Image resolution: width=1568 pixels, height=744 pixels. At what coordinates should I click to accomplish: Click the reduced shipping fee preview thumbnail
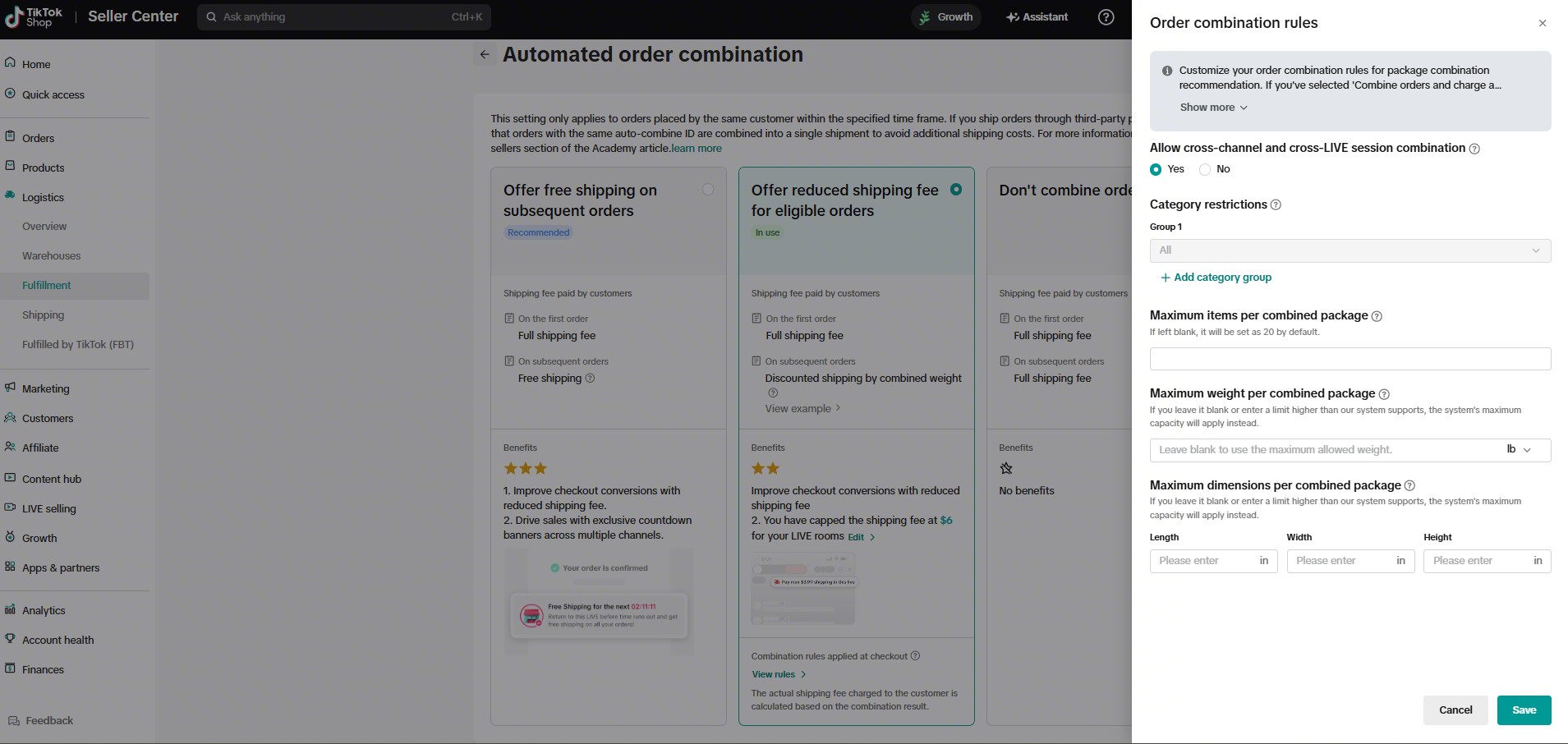tap(803, 588)
